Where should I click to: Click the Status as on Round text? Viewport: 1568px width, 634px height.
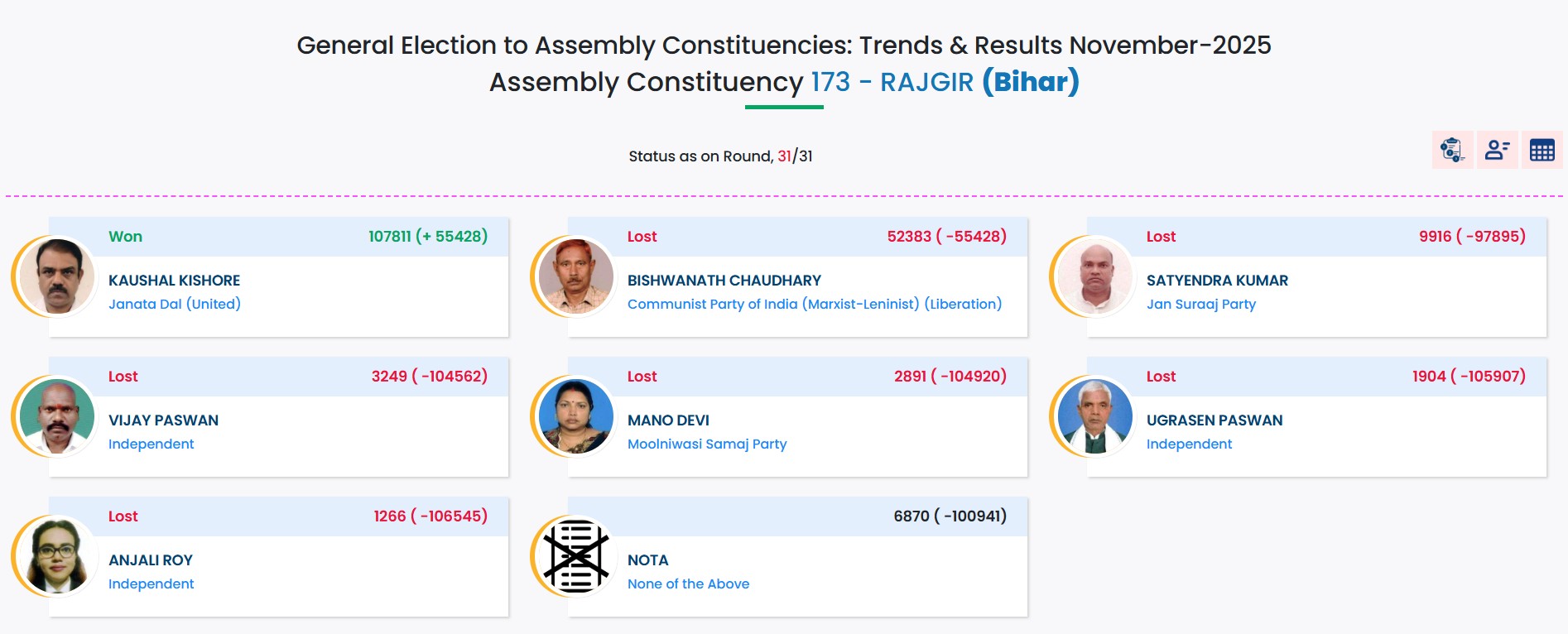(700, 156)
